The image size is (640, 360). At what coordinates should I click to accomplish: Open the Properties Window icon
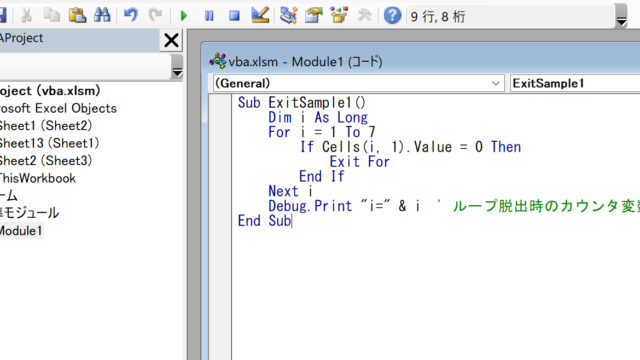coord(313,16)
